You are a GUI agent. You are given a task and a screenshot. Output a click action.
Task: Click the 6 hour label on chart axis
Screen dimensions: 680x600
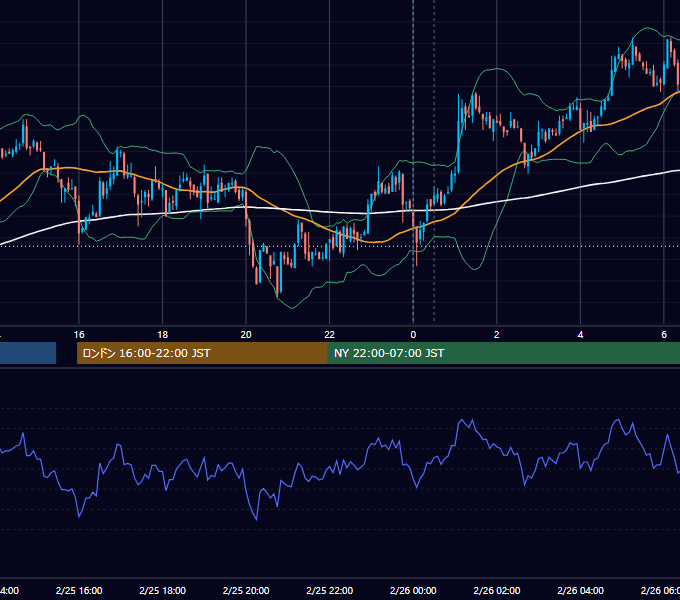tap(664, 335)
